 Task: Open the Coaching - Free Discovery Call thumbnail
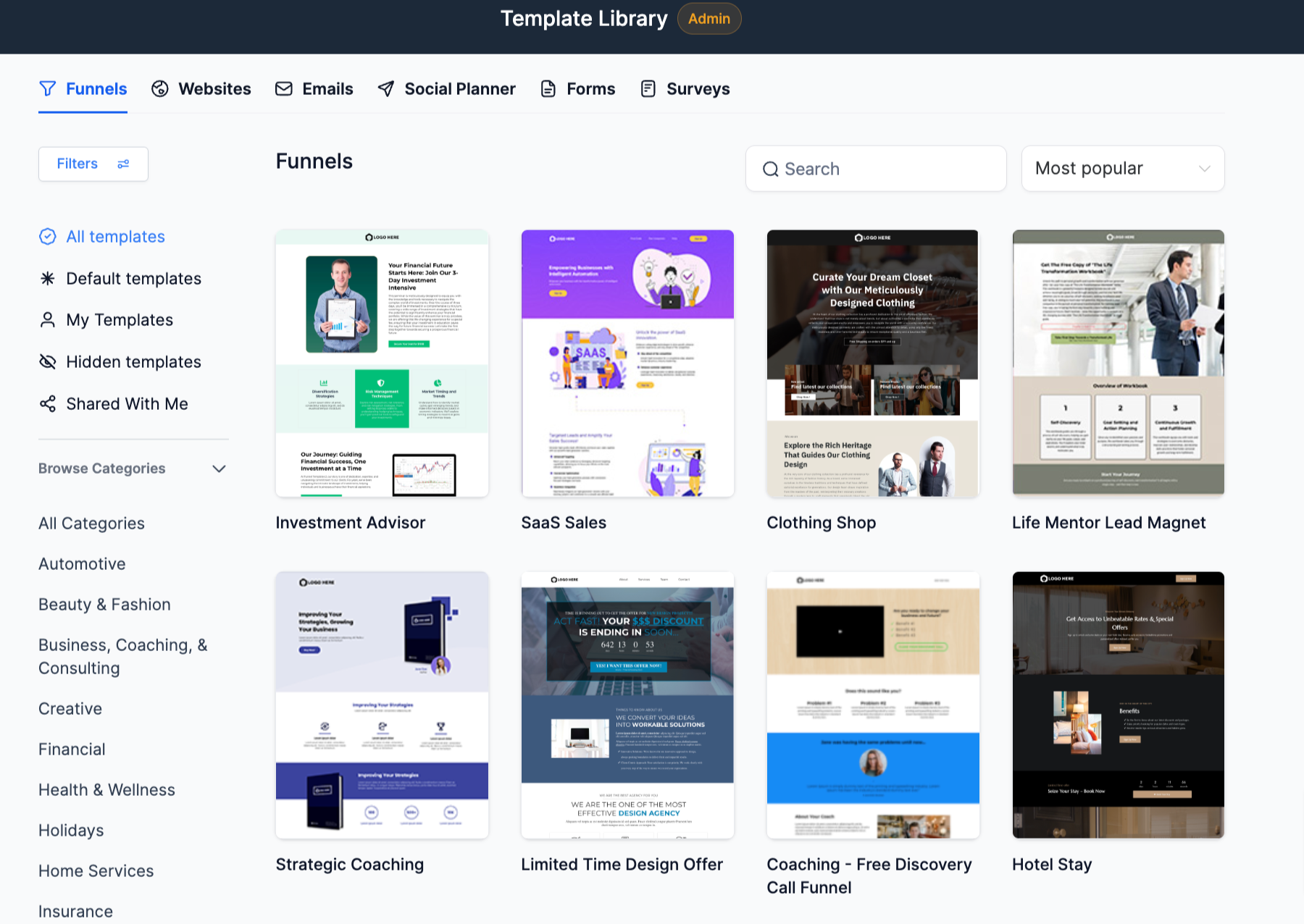tap(873, 705)
